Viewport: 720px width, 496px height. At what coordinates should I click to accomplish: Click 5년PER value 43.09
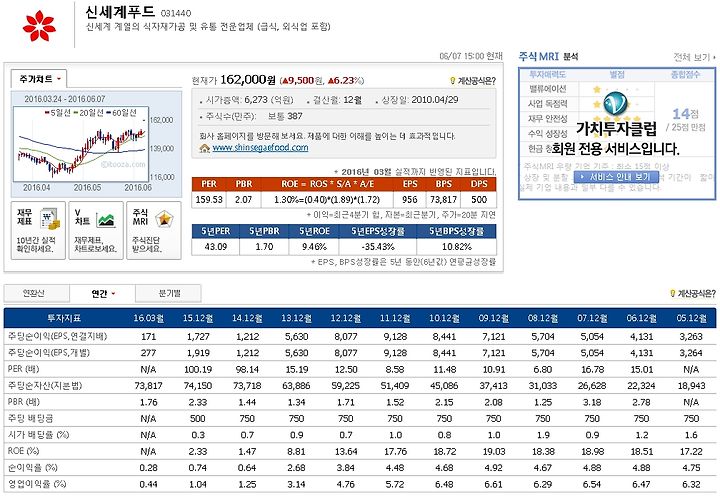pos(216,247)
